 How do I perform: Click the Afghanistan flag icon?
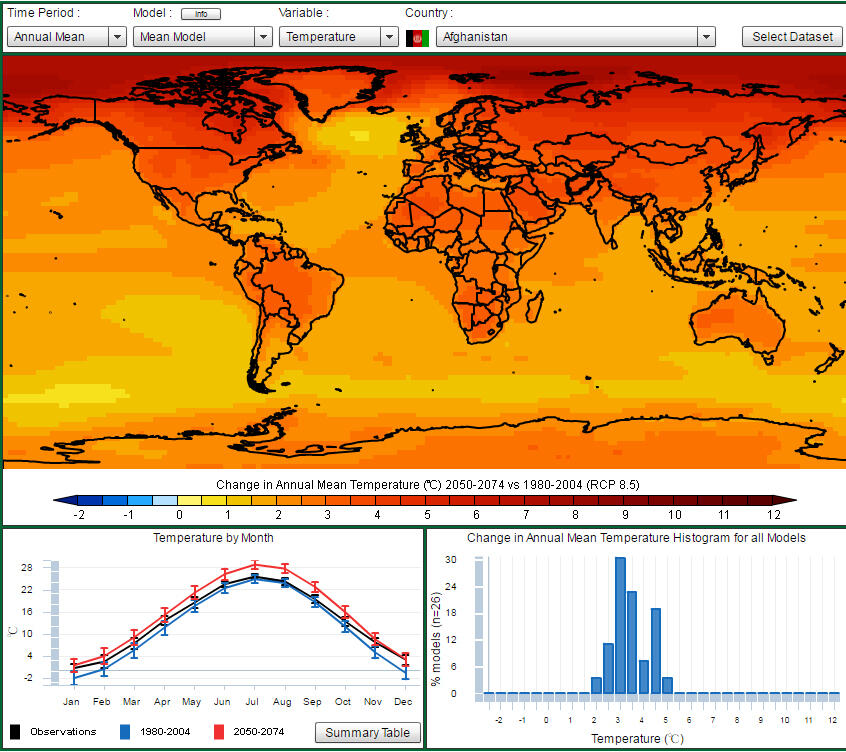coord(417,36)
